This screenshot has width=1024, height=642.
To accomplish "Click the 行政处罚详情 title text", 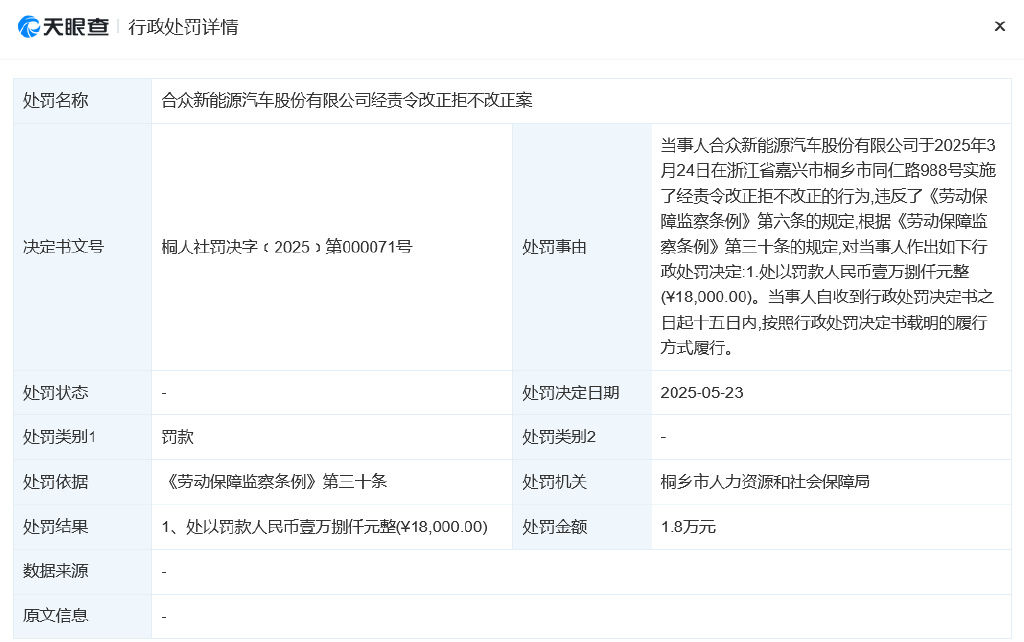I will point(183,27).
